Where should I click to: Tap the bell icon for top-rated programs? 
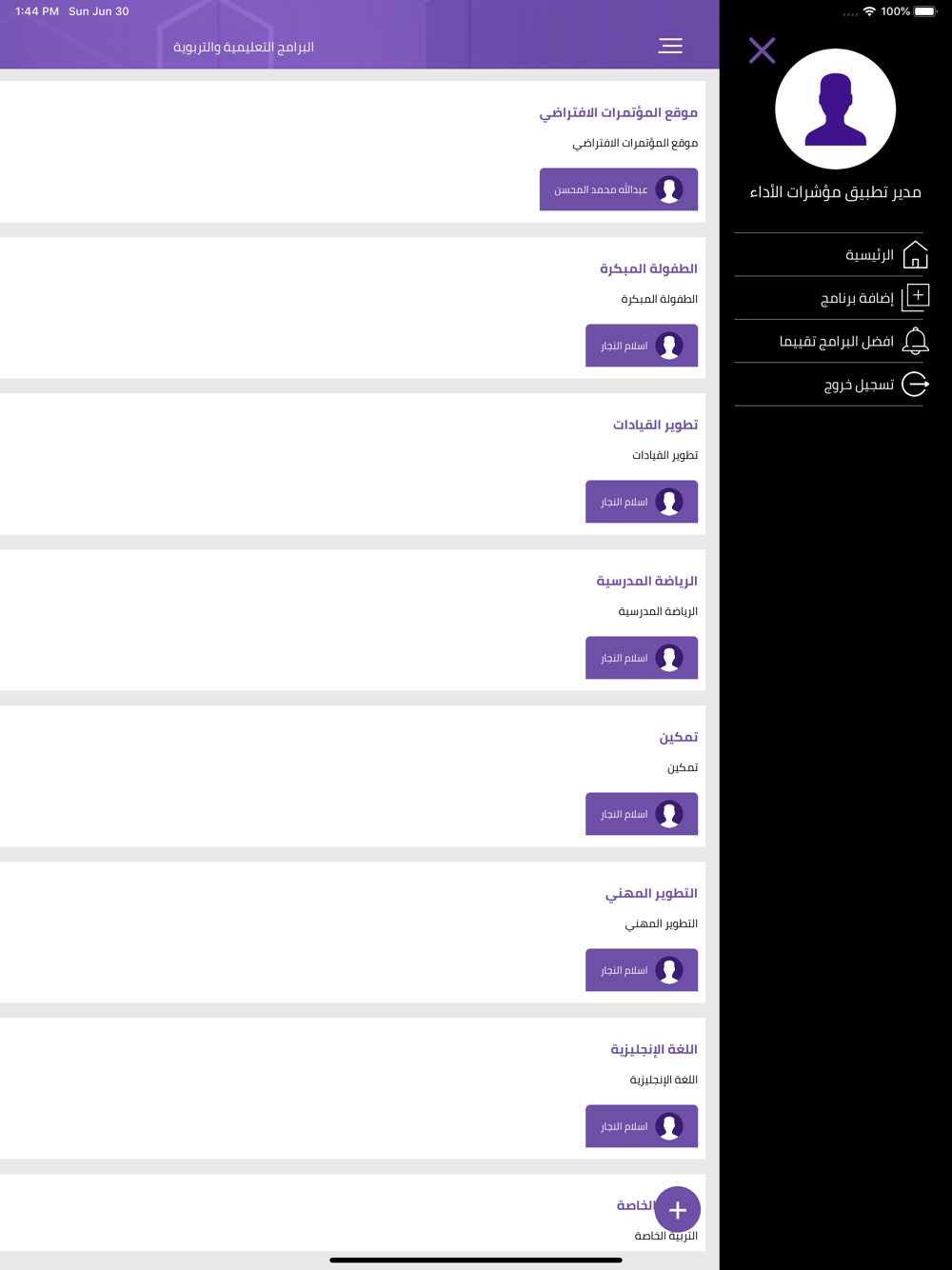coord(915,341)
